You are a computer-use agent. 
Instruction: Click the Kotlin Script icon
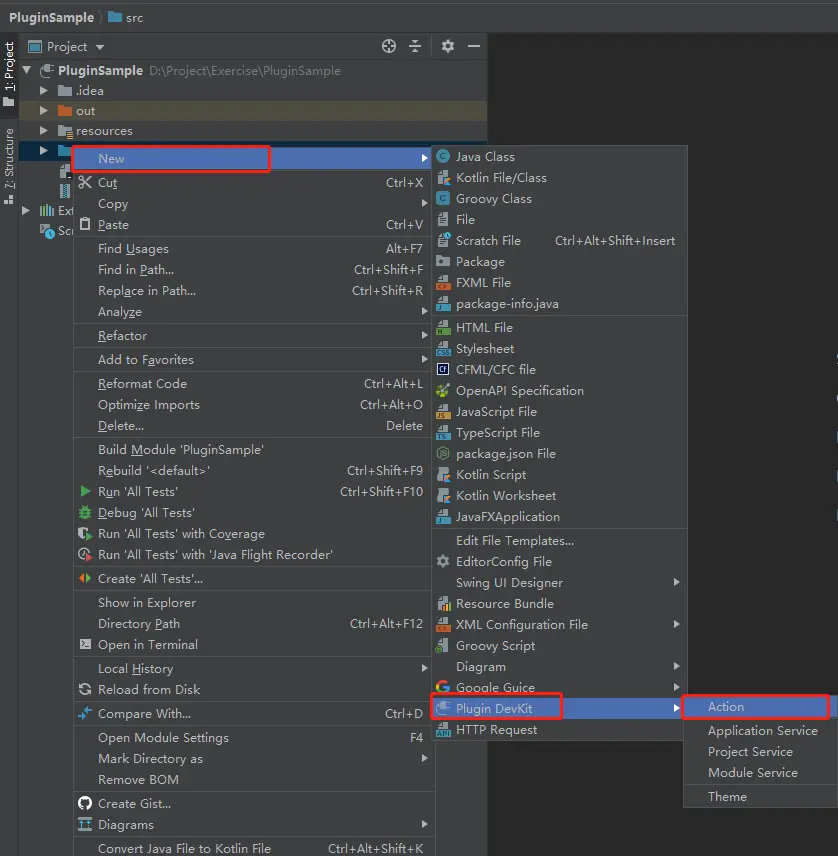(x=443, y=475)
